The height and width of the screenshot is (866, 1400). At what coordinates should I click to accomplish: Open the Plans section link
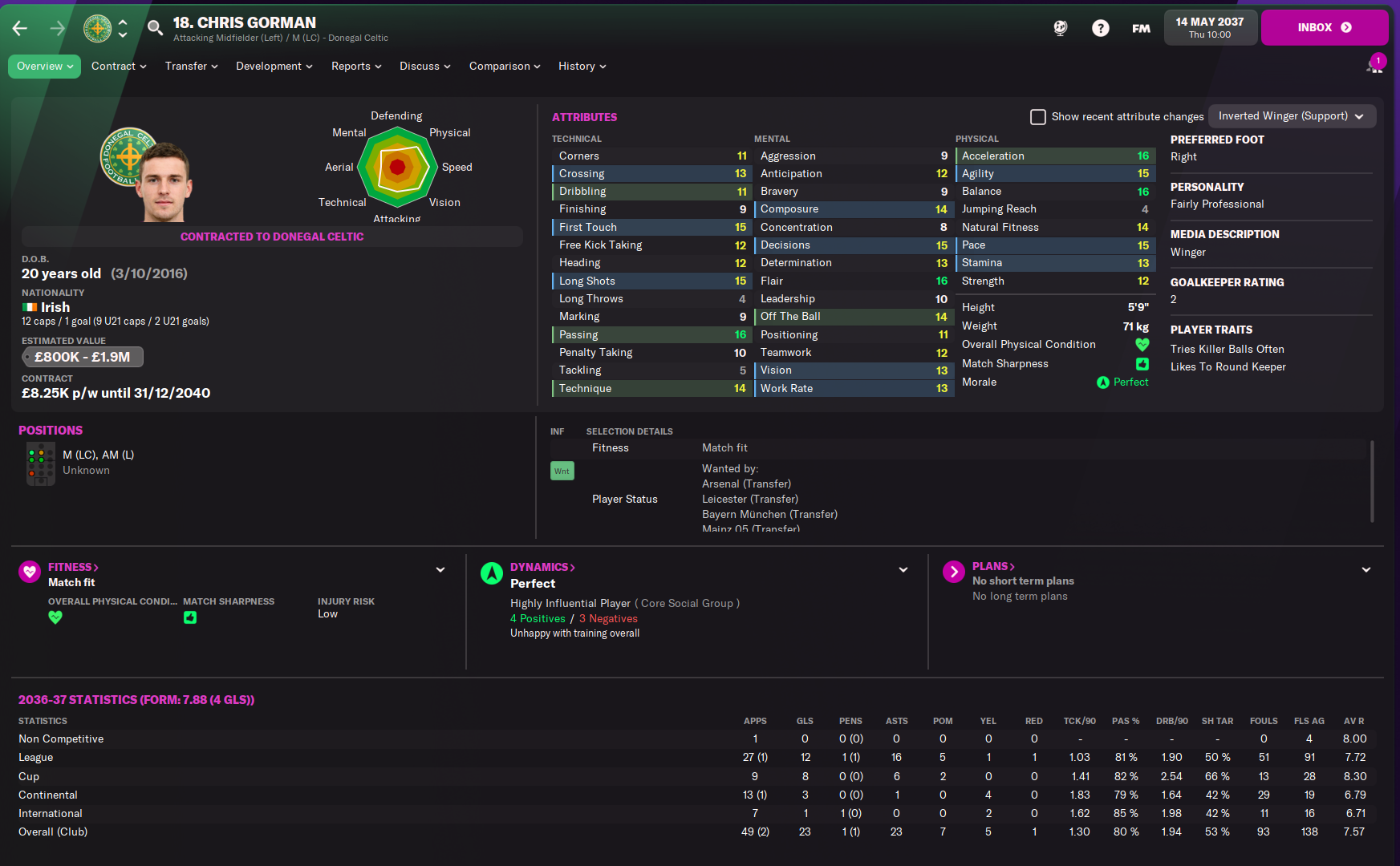coord(993,566)
